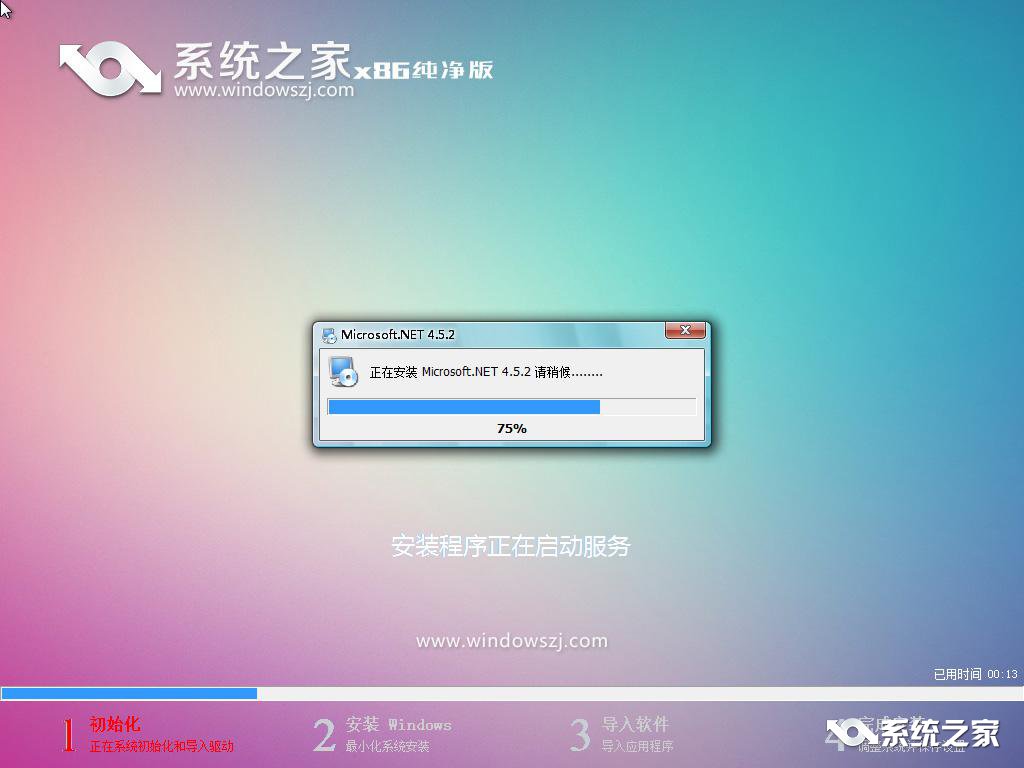
Task: Click the blue overall progress bar
Action: [130, 692]
